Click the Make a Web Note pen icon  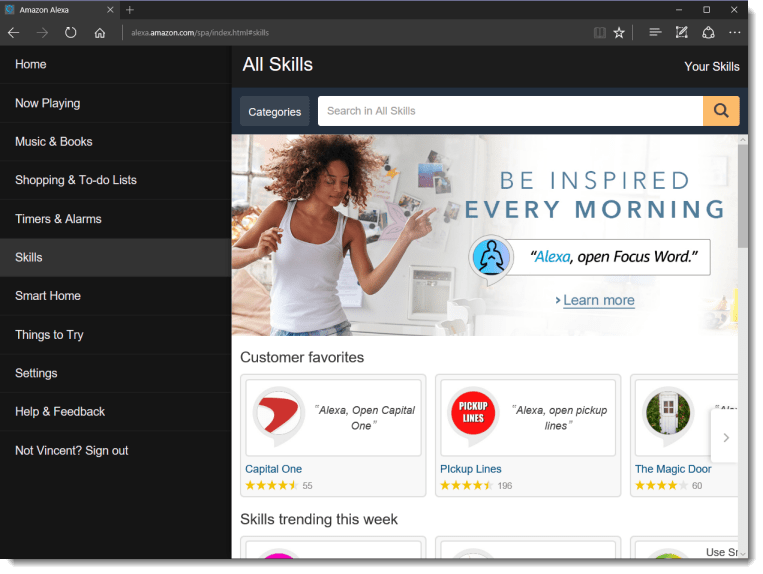pos(681,33)
